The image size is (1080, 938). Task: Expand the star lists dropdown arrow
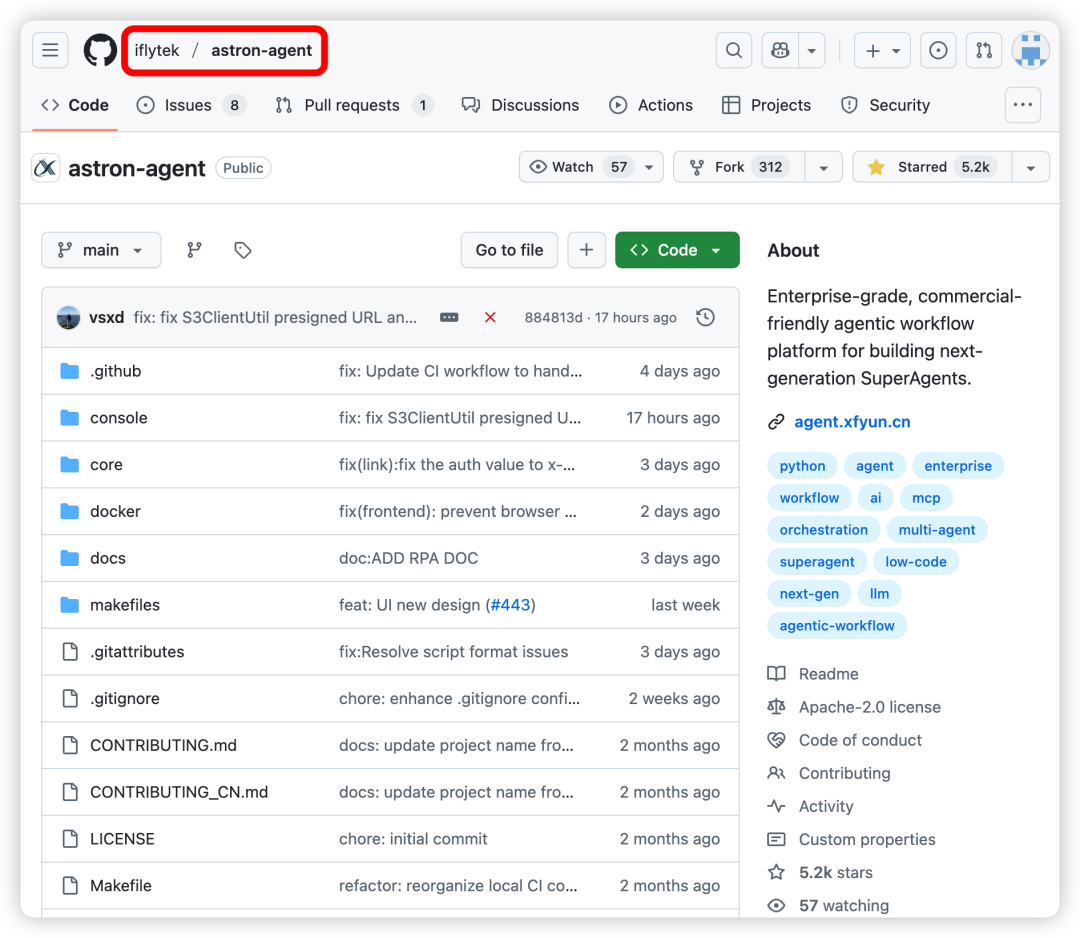(1030, 167)
